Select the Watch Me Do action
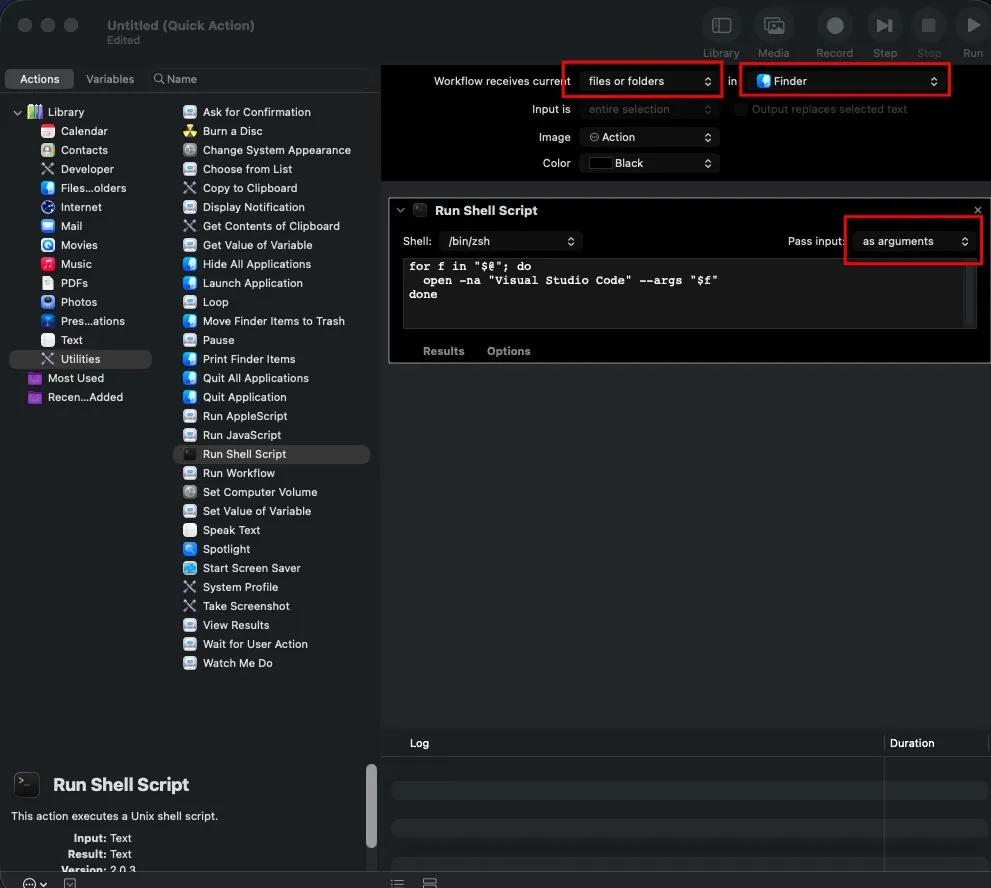Screen dimensions: 991x888 [x=237, y=662]
